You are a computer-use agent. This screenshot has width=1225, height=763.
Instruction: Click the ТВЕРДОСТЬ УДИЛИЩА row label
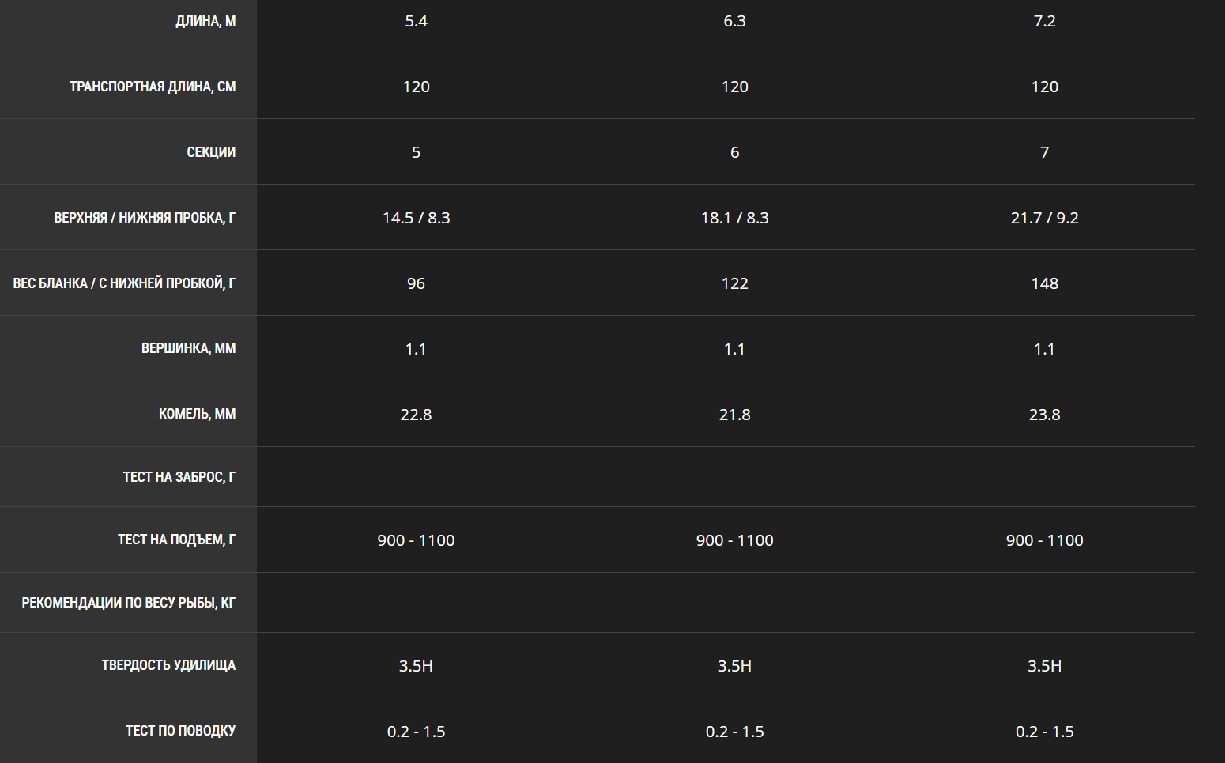pos(169,666)
